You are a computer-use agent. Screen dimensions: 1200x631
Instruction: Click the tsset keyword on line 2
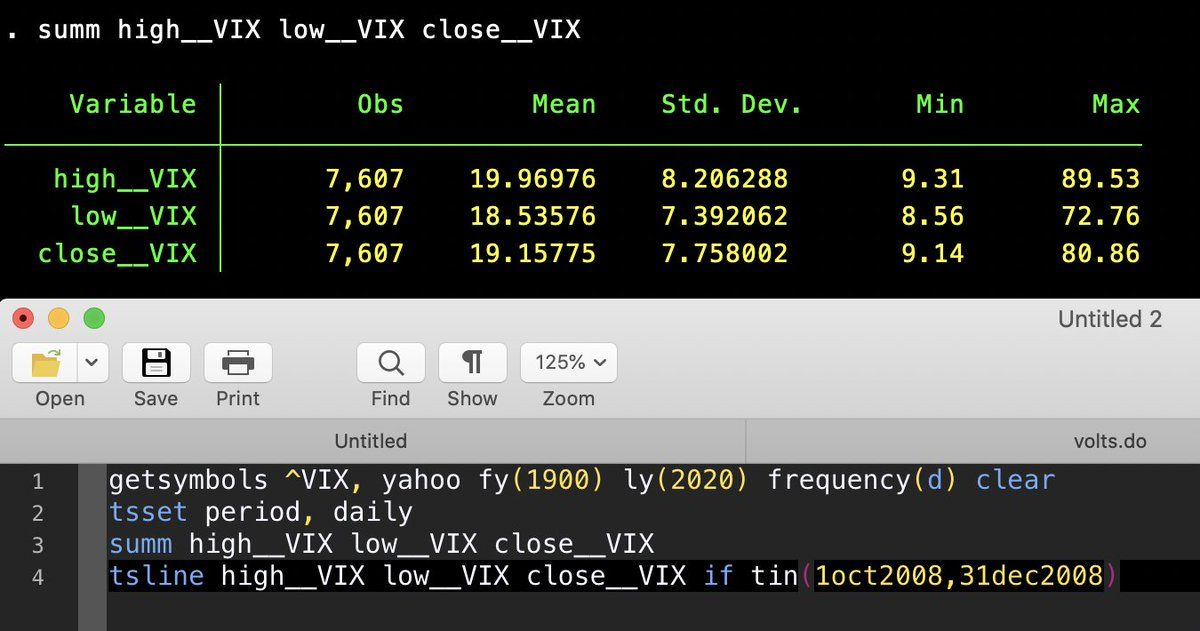148,512
